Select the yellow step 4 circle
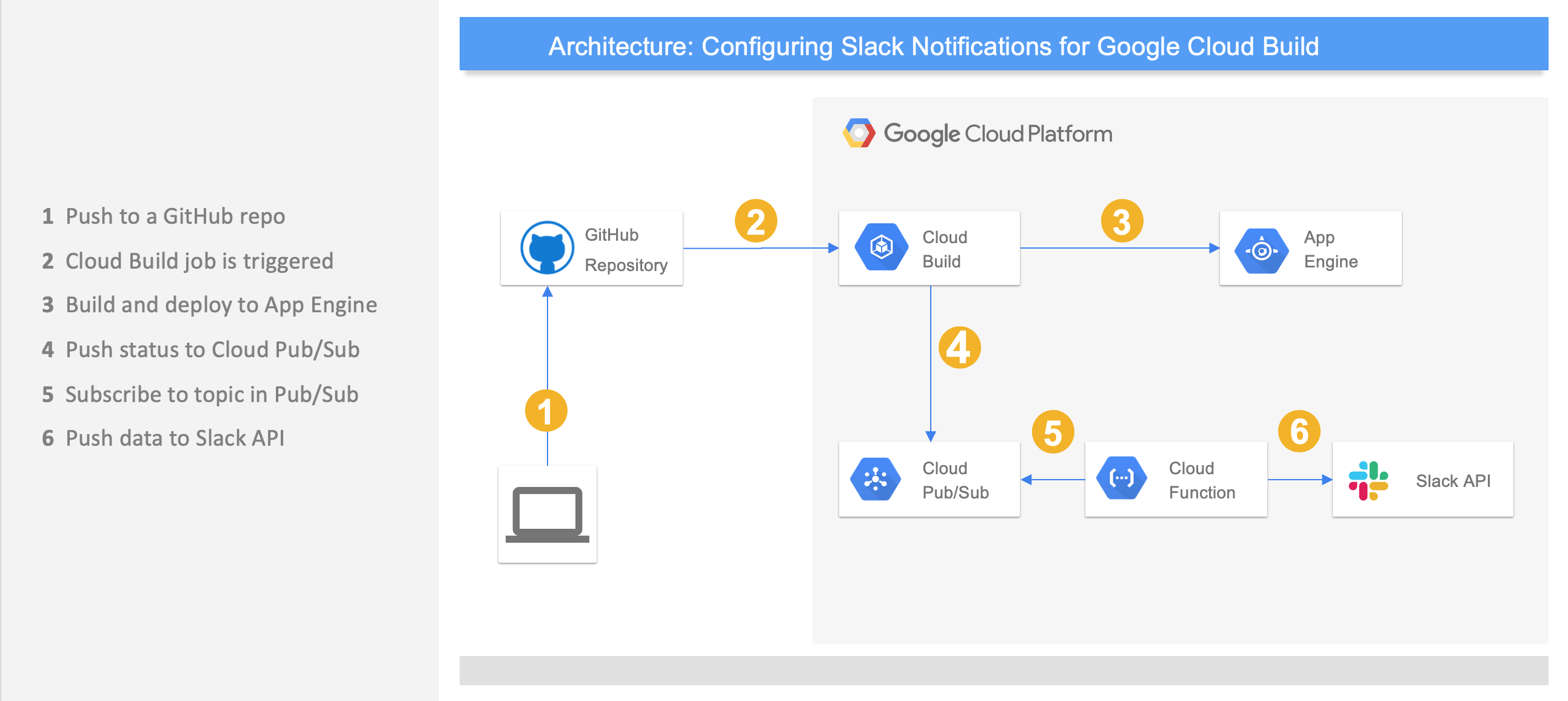The height and width of the screenshot is (701, 1568). 959,348
